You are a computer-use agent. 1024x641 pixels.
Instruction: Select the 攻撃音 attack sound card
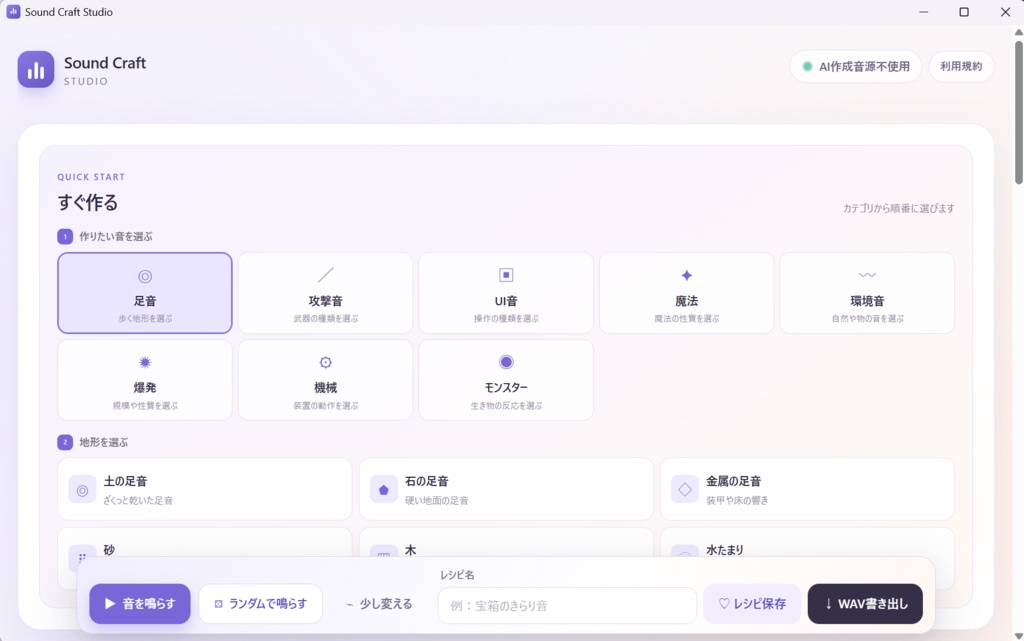tap(325, 293)
